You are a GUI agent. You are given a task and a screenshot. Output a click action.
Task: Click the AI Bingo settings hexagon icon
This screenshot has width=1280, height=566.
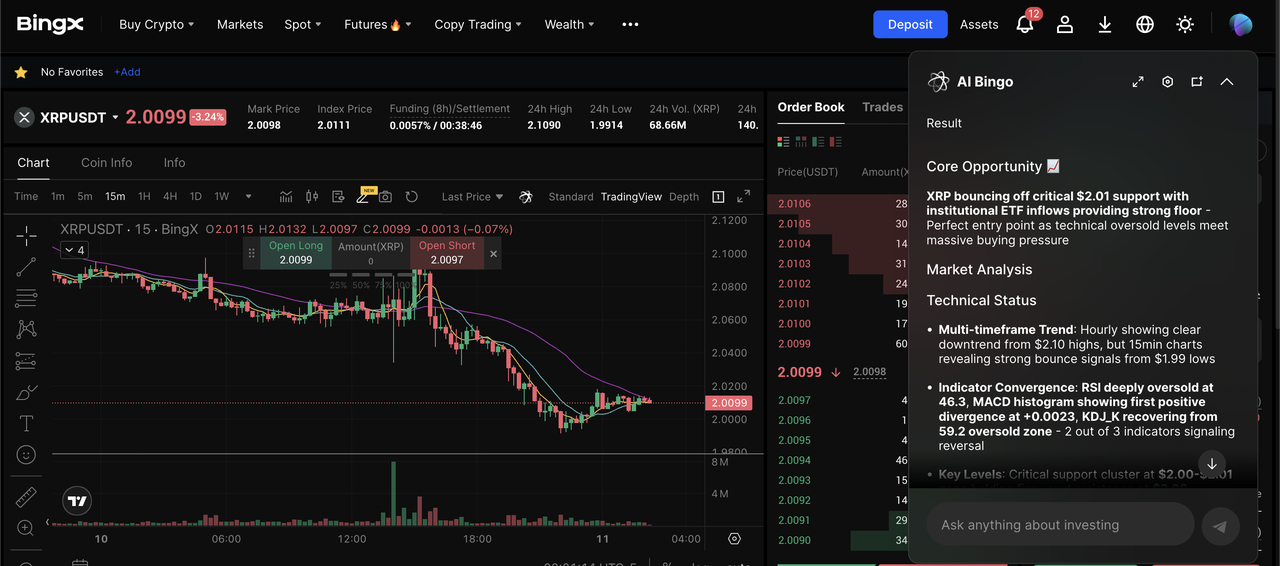pos(1167,82)
